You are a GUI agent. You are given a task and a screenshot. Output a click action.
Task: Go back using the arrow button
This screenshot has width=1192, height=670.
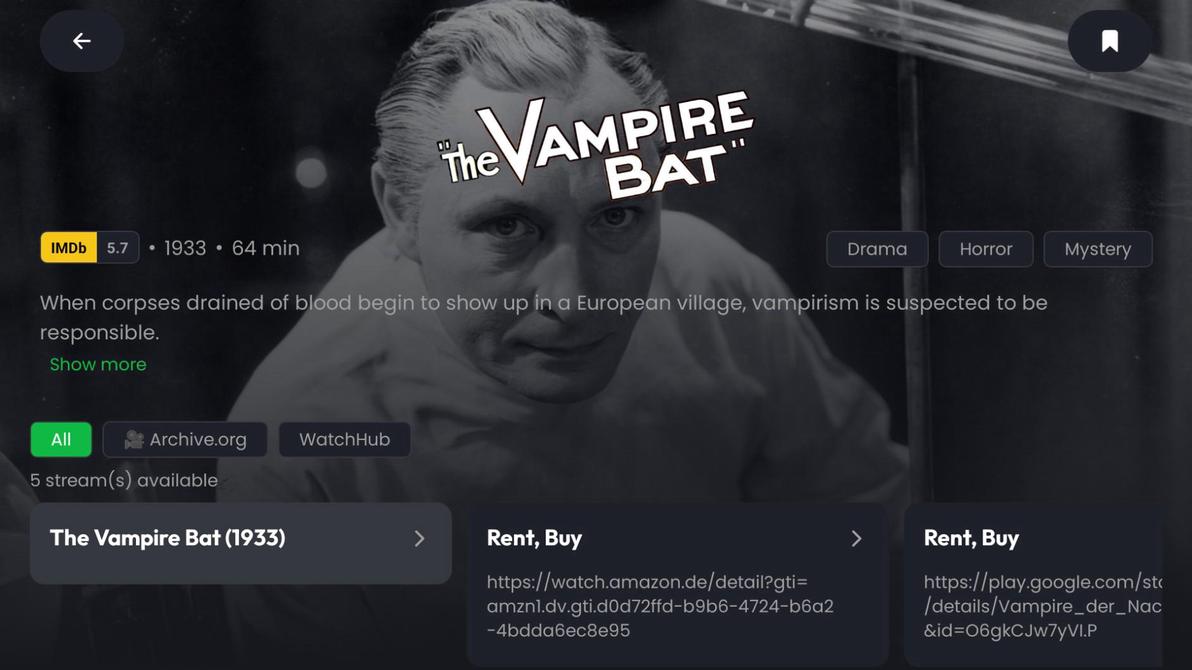point(81,41)
